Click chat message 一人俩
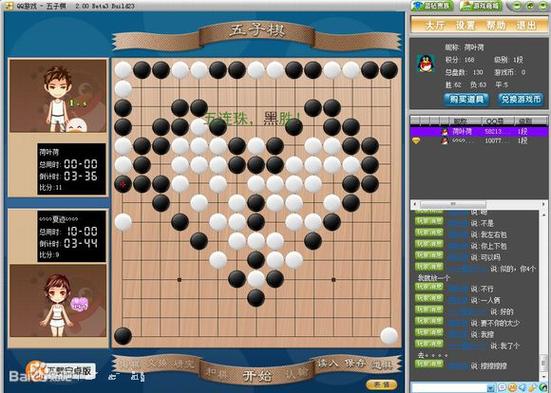The width and height of the screenshot is (551, 393). (490, 300)
